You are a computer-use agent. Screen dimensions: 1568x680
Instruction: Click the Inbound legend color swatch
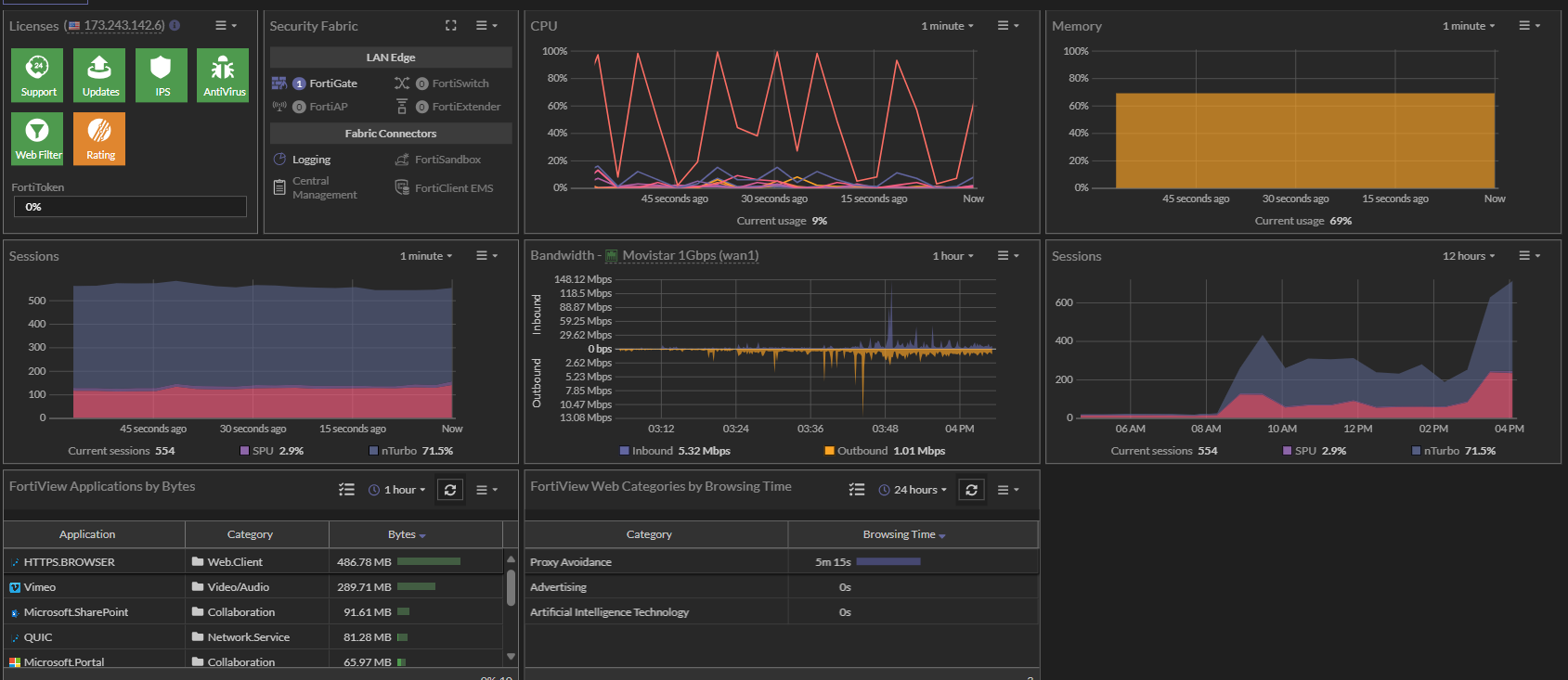[625, 451]
